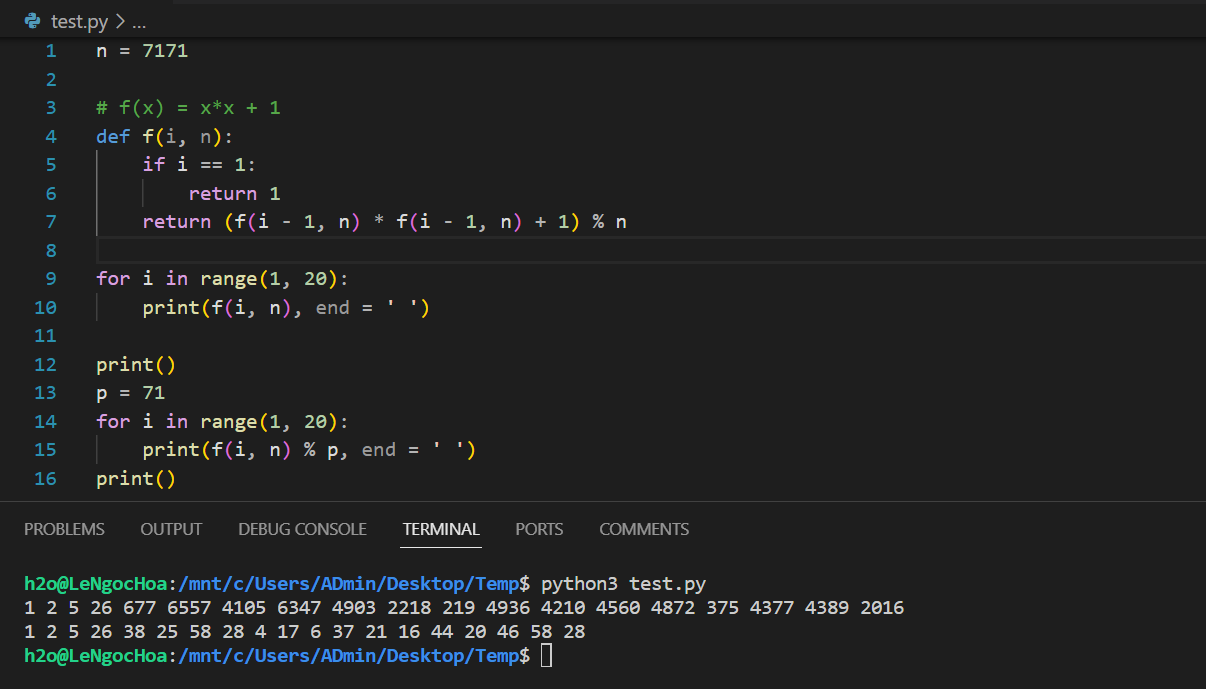Image resolution: width=1206 pixels, height=689 pixels.
Task: Open the test.py breadcrumb item
Action: 79,21
